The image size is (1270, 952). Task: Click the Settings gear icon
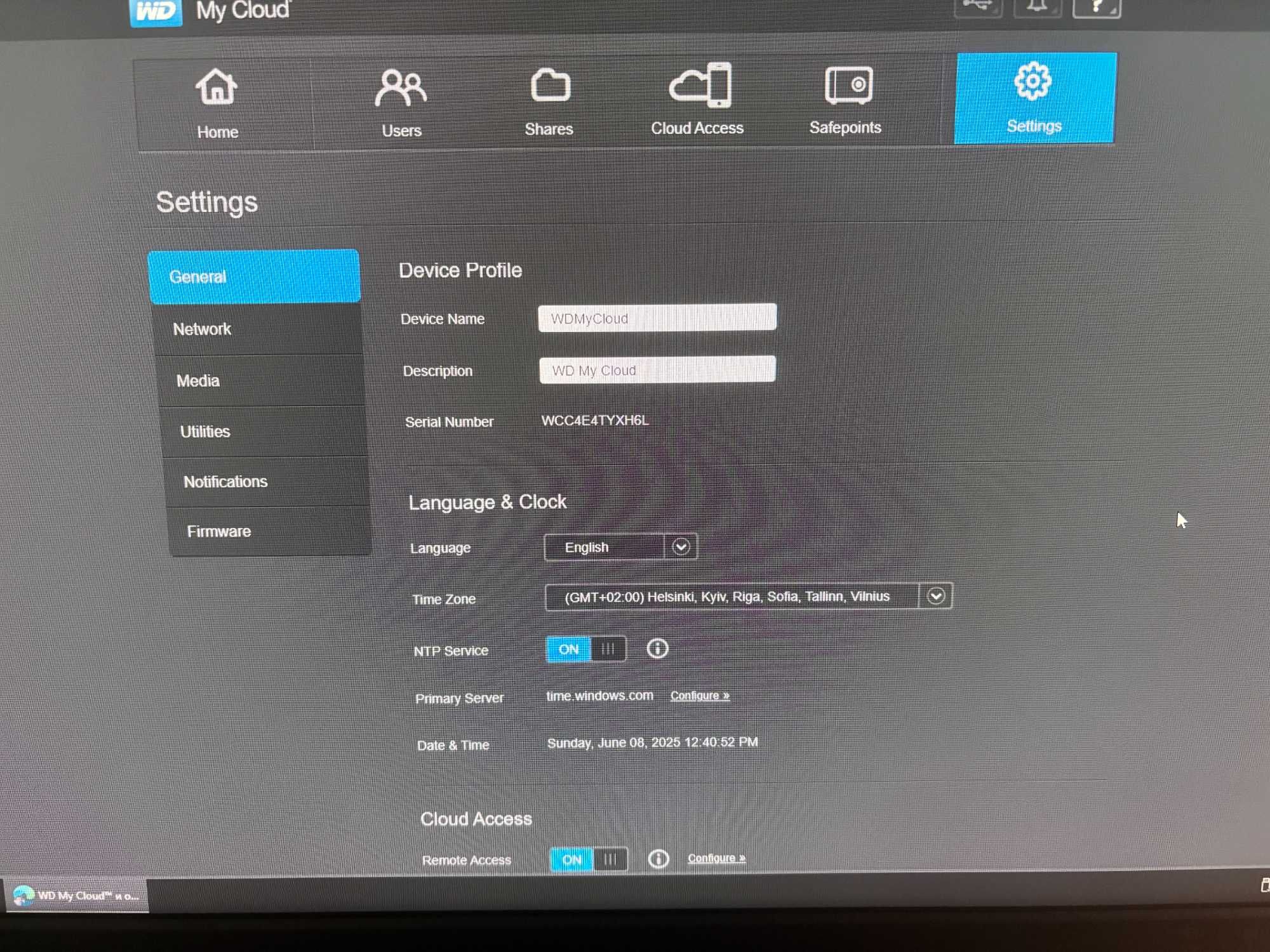[x=1033, y=81]
